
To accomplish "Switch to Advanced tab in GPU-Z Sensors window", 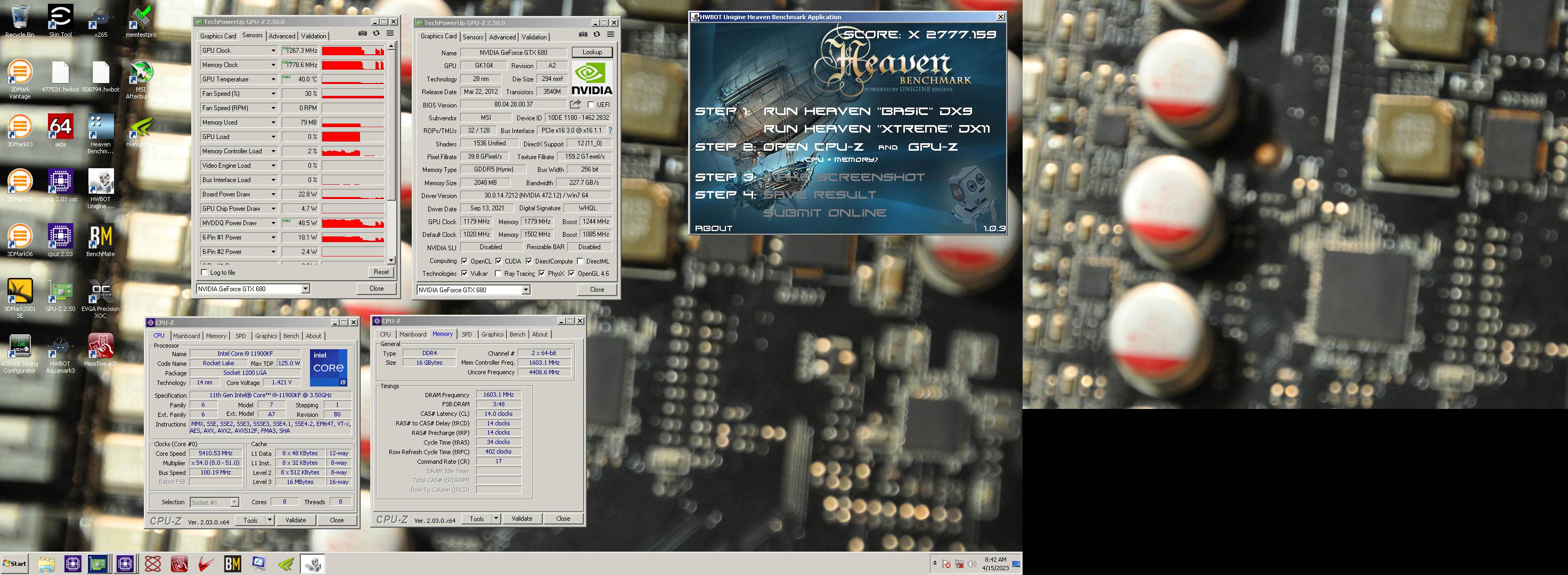I will click(282, 36).
